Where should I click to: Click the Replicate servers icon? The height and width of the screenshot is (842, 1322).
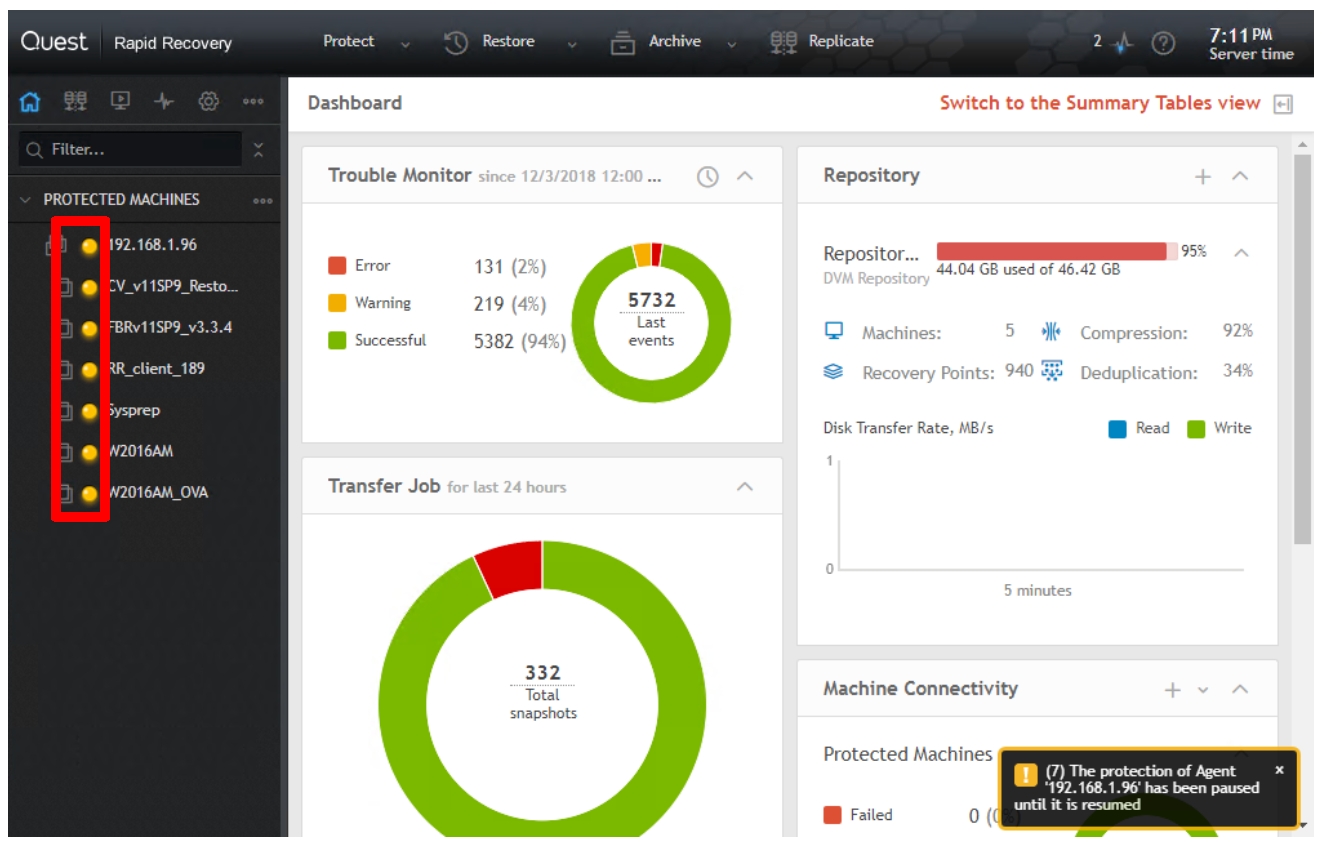[x=784, y=42]
